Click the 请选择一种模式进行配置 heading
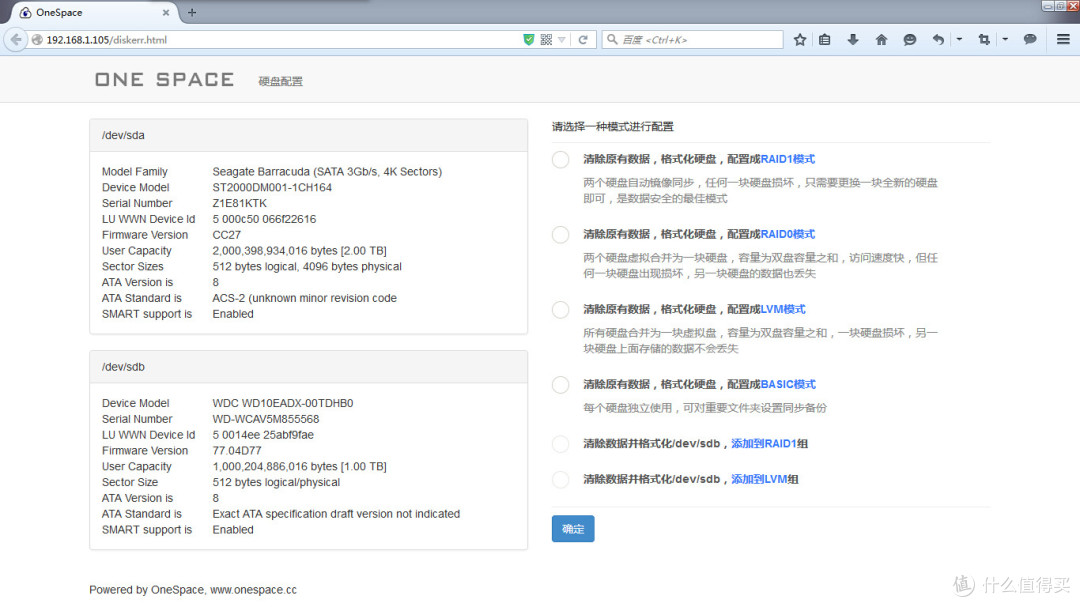The image size is (1080, 607). pyautogui.click(x=612, y=127)
